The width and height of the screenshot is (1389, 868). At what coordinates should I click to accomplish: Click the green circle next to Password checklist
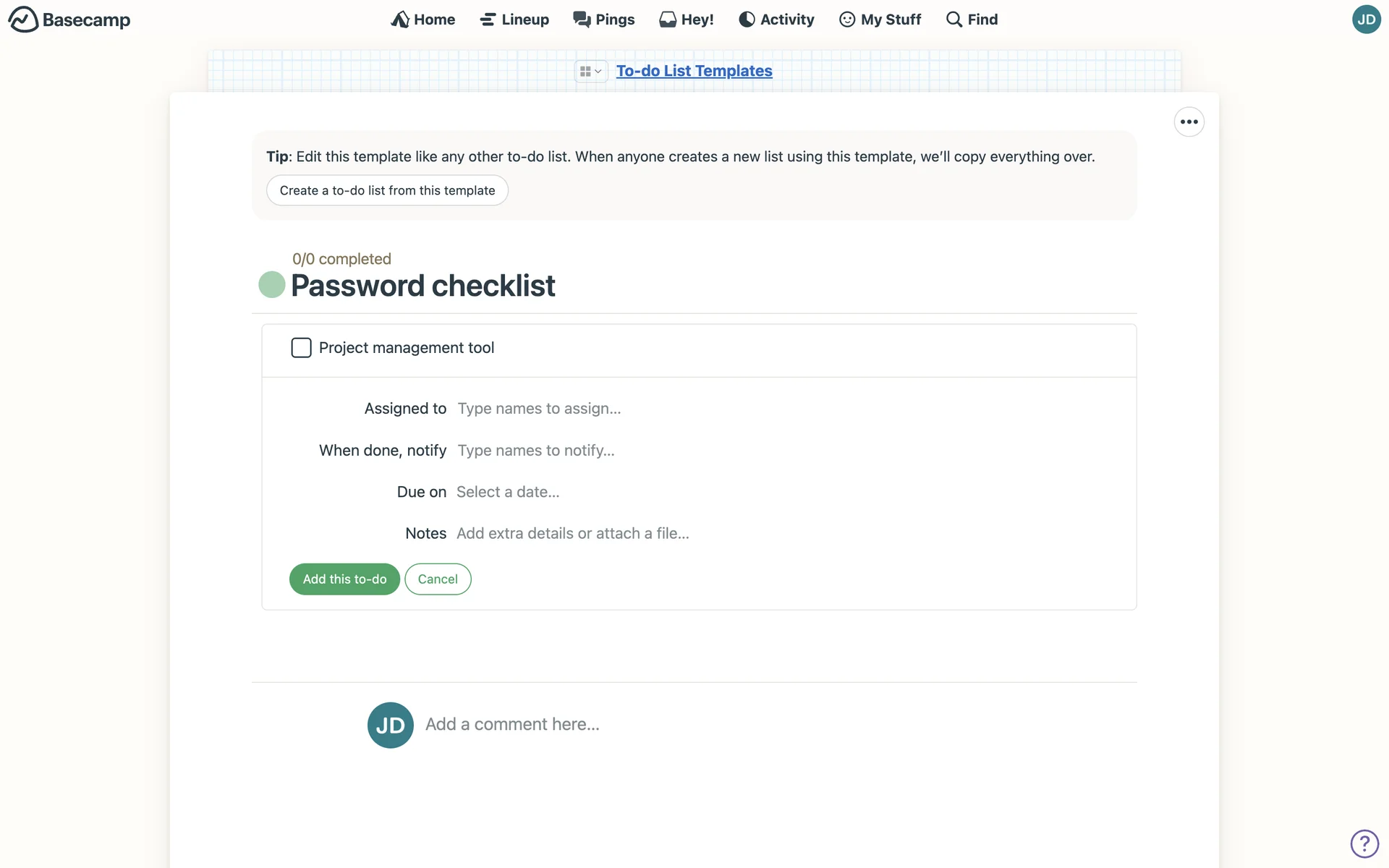[x=272, y=285]
